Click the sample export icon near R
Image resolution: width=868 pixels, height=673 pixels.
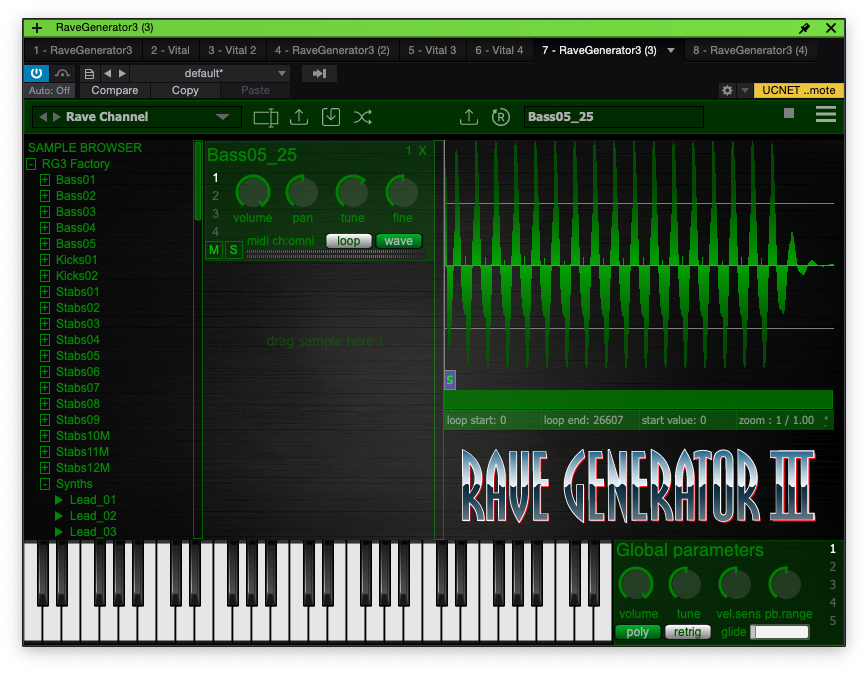469,117
